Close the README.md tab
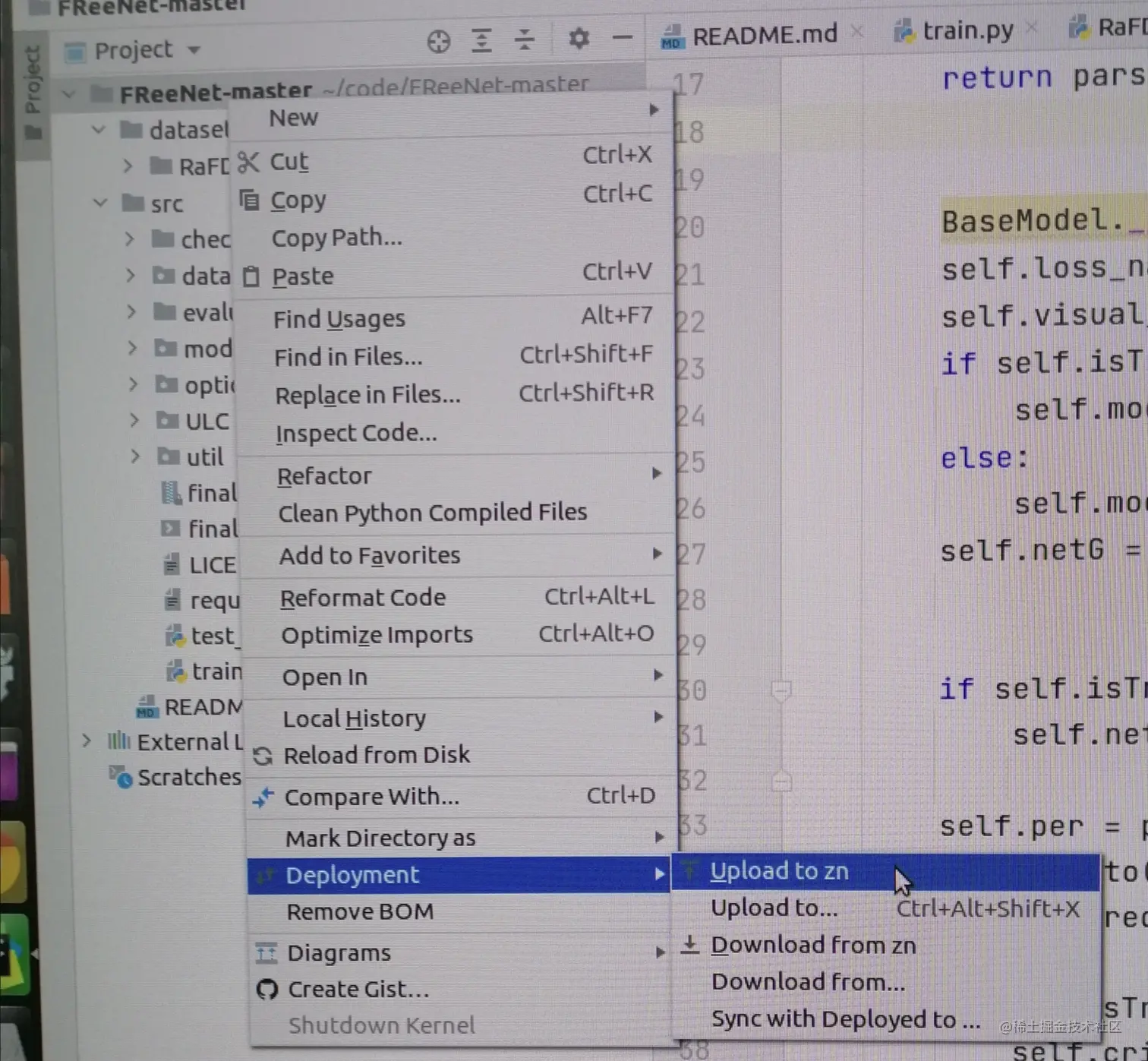Image resolution: width=1148 pixels, height=1061 pixels. 856,32
